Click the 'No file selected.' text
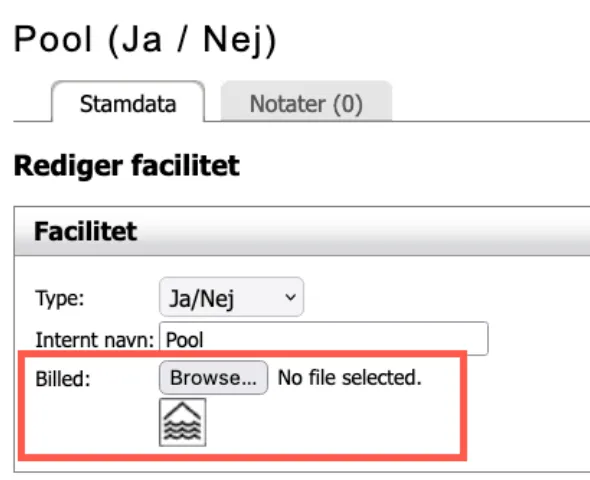 coord(350,377)
